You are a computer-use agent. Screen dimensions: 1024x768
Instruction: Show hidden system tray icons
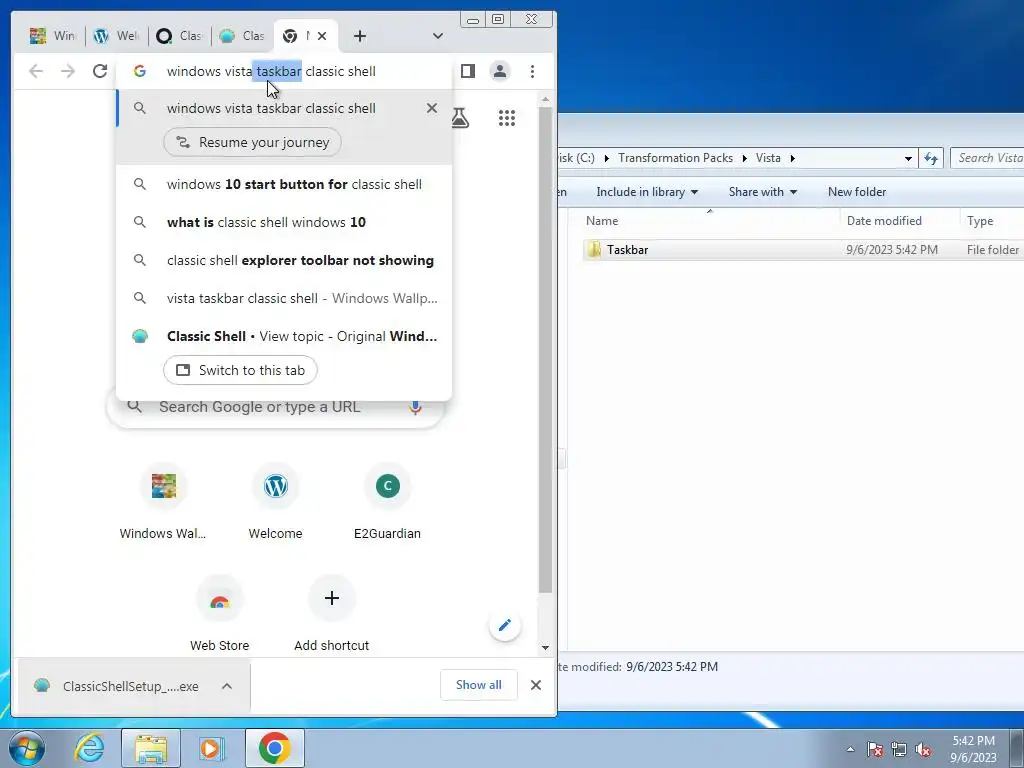pos(850,749)
